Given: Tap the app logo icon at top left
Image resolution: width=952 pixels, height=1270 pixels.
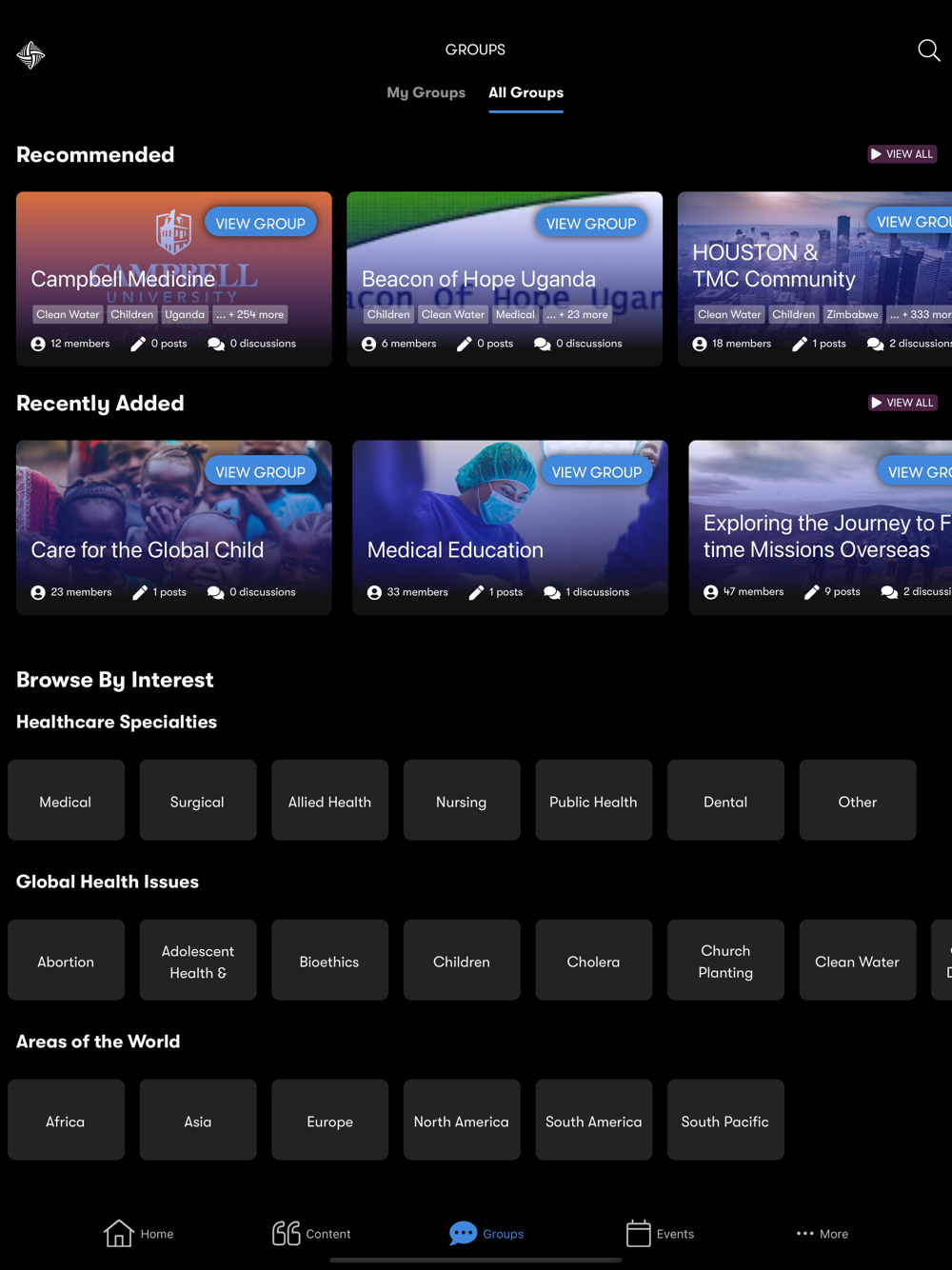Looking at the screenshot, I should tap(30, 54).
